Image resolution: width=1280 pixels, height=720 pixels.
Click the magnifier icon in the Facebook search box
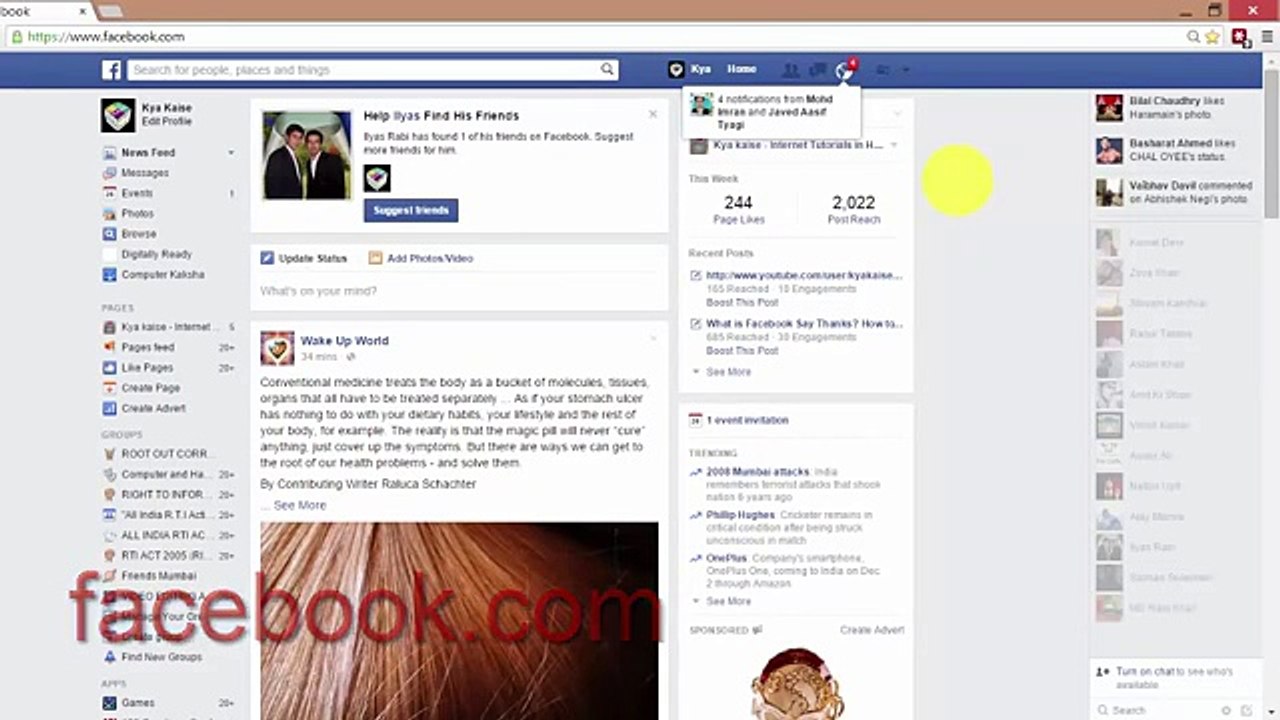tap(607, 70)
